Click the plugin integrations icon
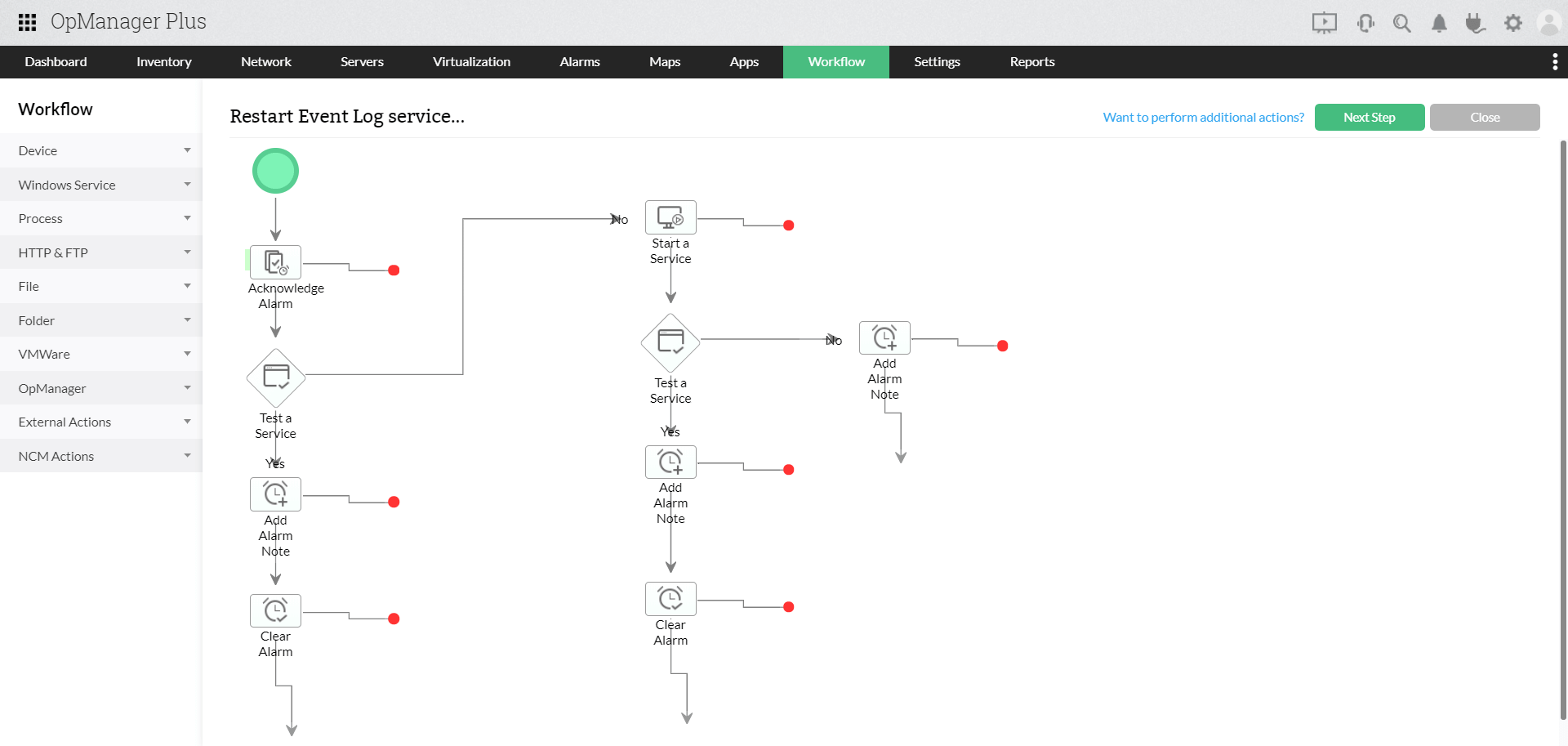Image resolution: width=1568 pixels, height=746 pixels. point(1476,23)
